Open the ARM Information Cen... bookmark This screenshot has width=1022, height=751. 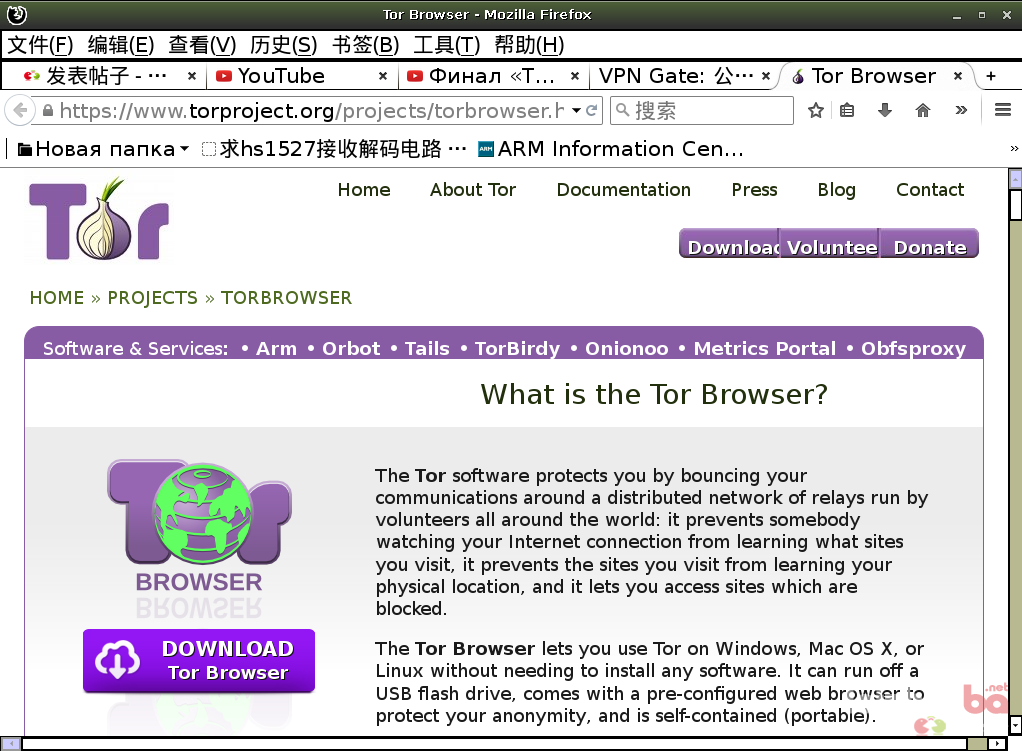[611, 149]
